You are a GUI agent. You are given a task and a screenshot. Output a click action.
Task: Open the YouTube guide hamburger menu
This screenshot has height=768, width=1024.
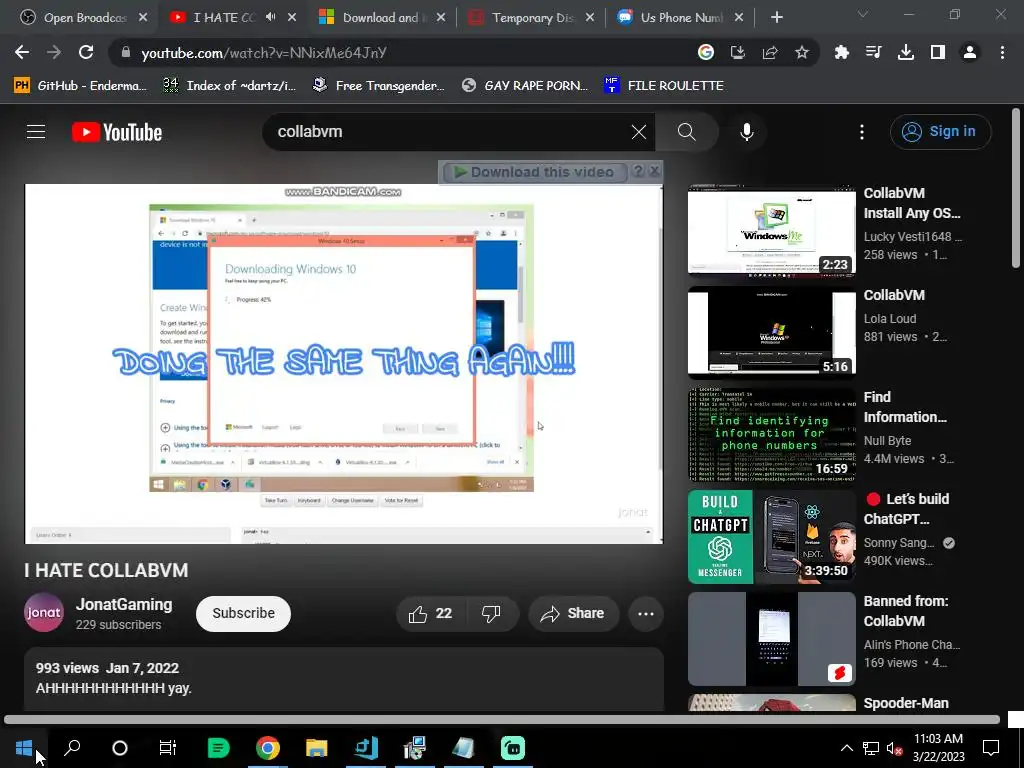[36, 132]
